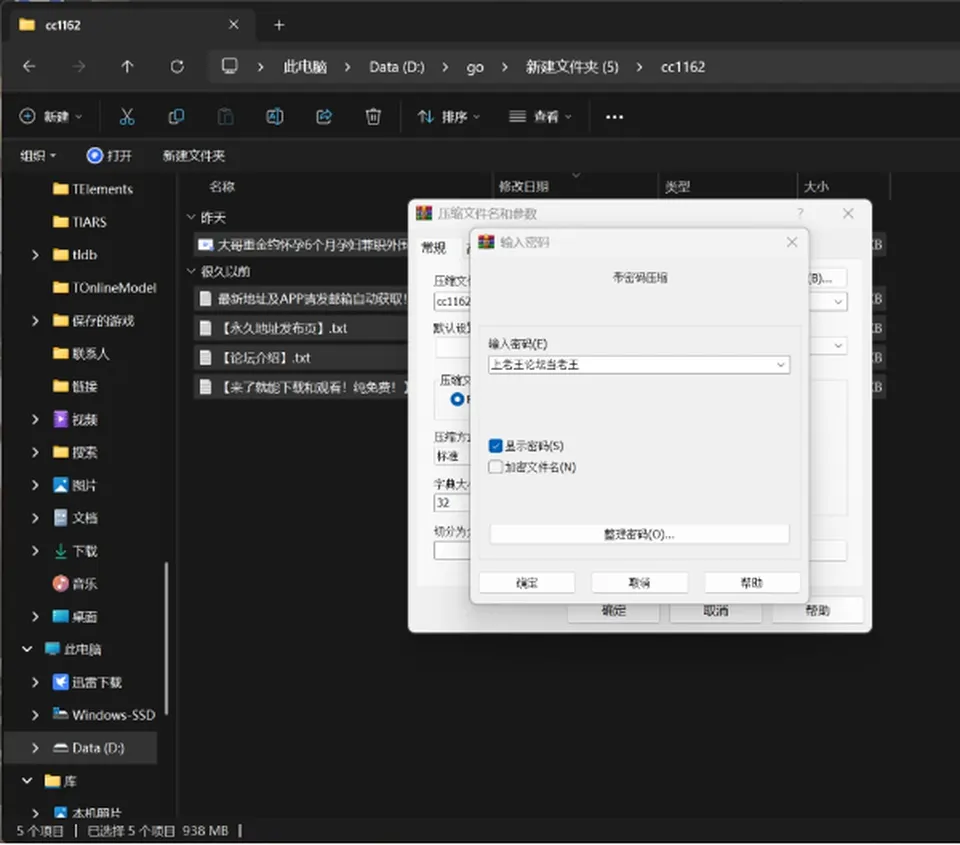Click the ? help icon in the archive dialog title bar
This screenshot has width=960, height=845.
pos(800,214)
